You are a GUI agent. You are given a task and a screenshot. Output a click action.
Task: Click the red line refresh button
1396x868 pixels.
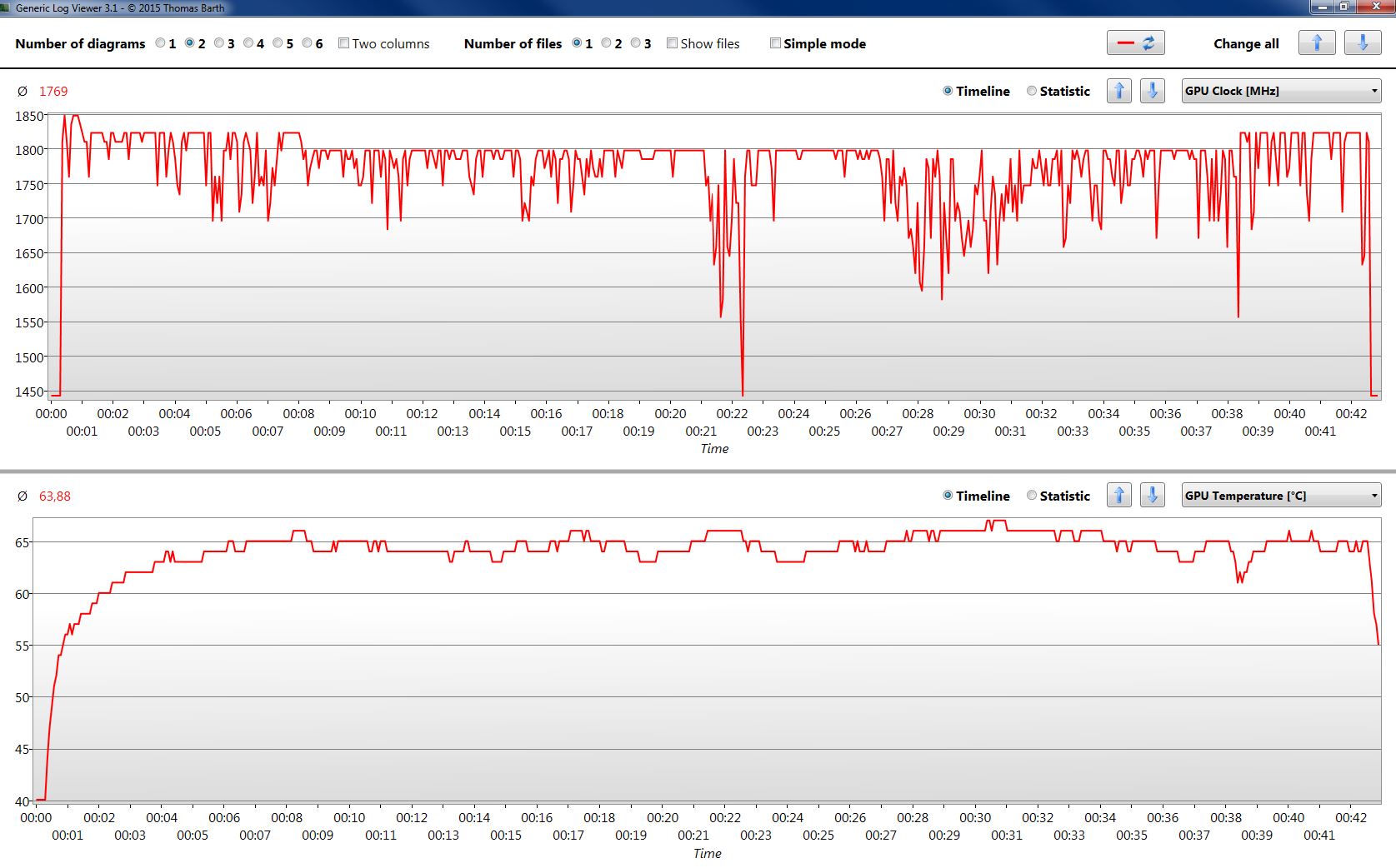click(1135, 43)
